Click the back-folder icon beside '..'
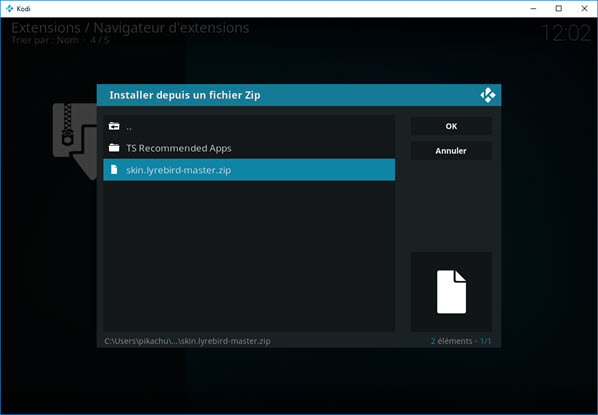The height and width of the screenshot is (415, 598). [x=114, y=126]
